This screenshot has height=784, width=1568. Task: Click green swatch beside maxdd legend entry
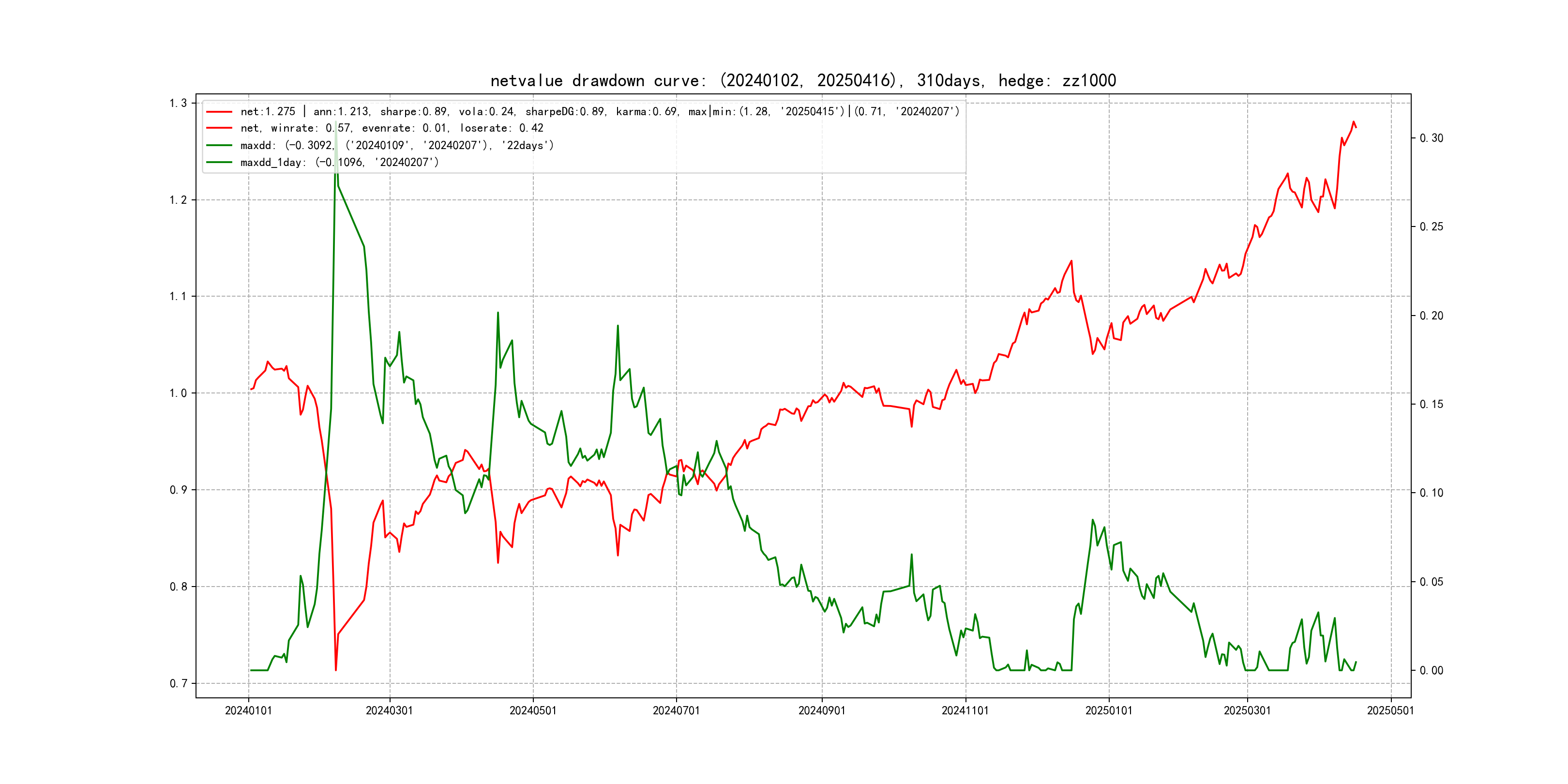pyautogui.click(x=219, y=146)
